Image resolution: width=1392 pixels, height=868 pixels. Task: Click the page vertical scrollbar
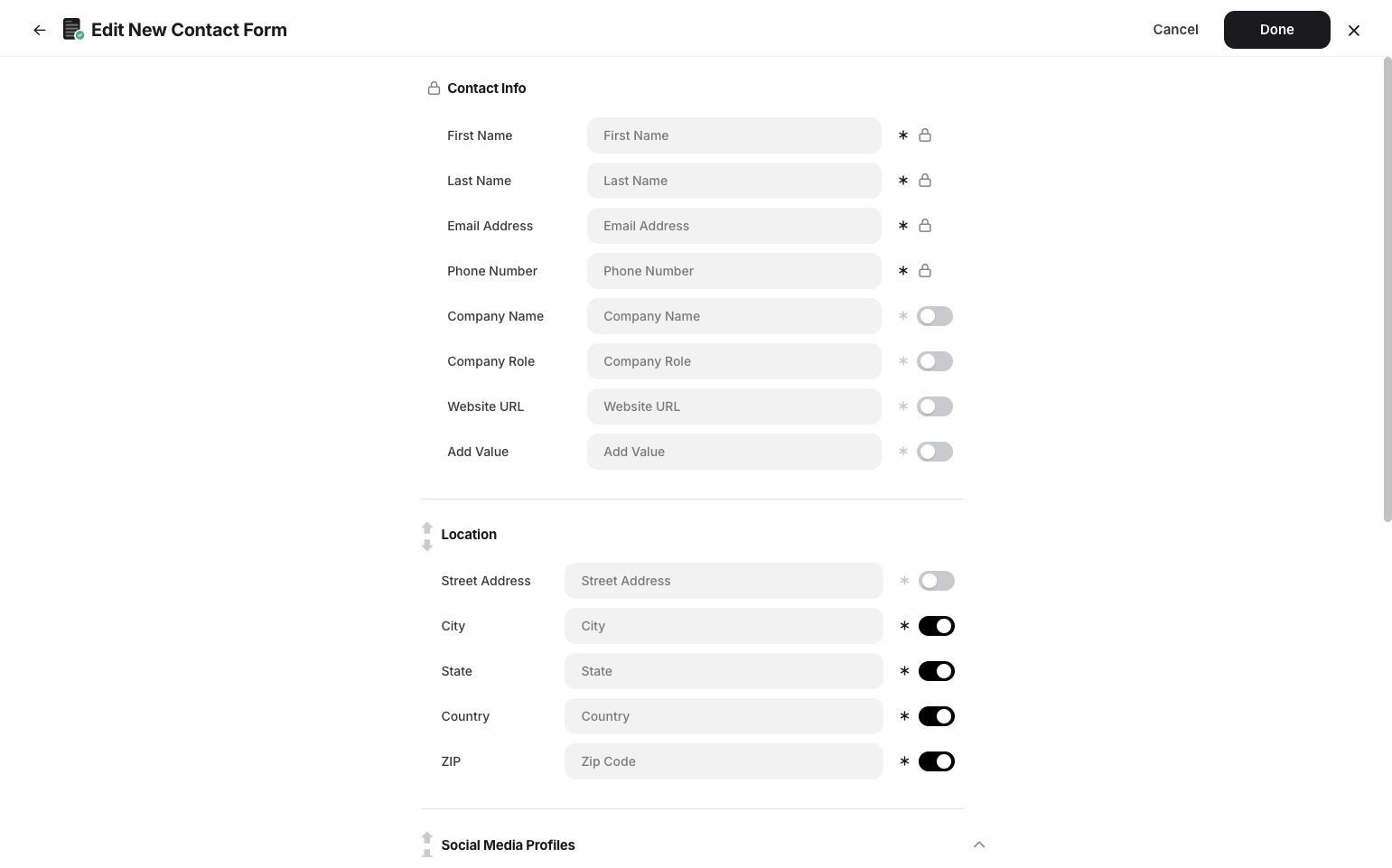click(x=1387, y=289)
